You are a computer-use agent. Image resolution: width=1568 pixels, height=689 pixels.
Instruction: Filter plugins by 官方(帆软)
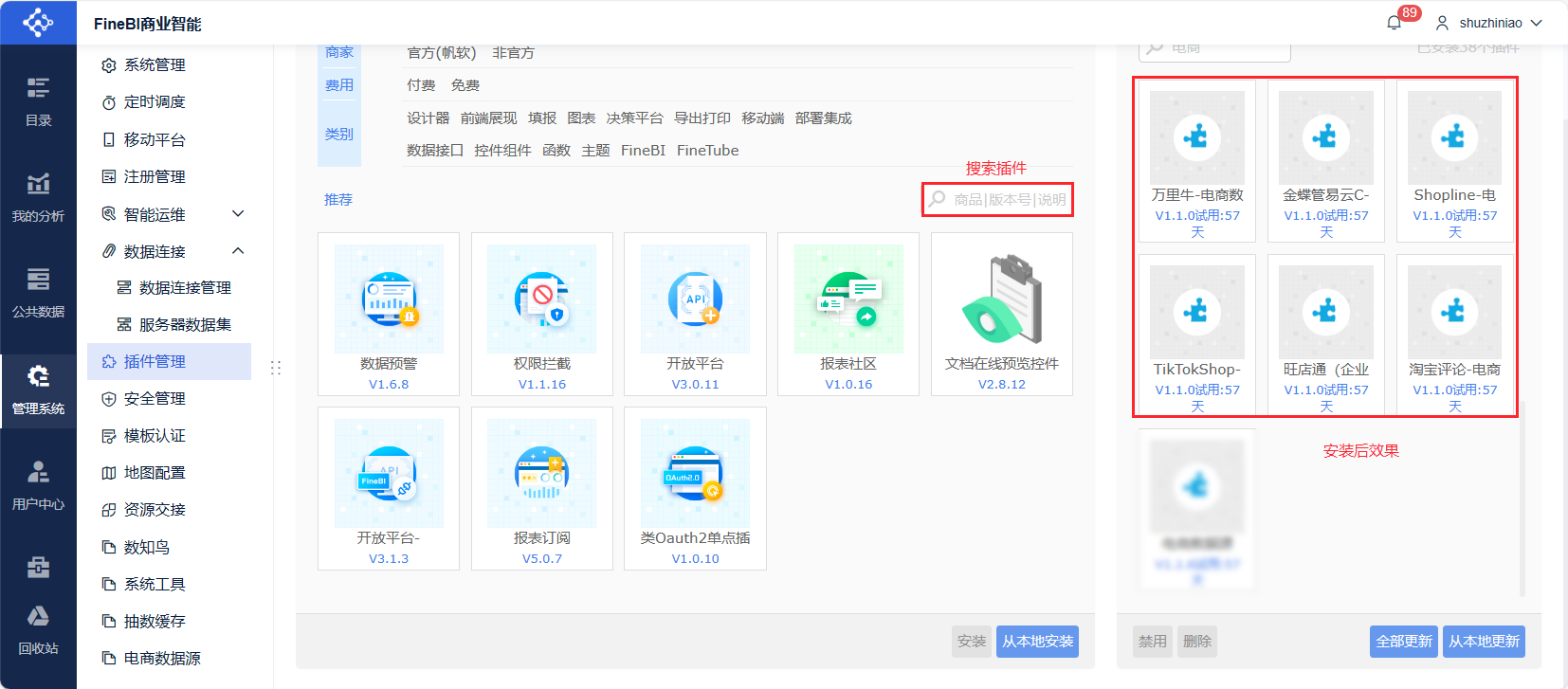point(442,53)
